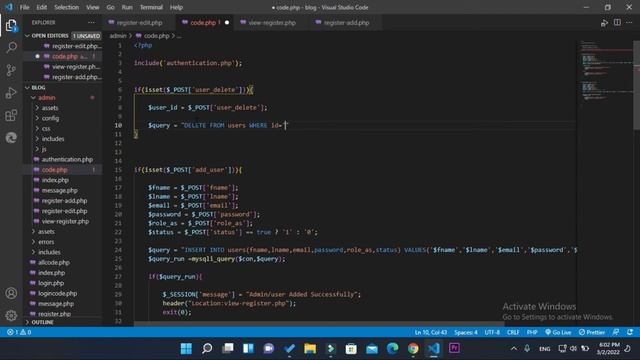Open Microsoft Store from taskbar
Viewport: 640px width, 360px height.
tap(351, 348)
